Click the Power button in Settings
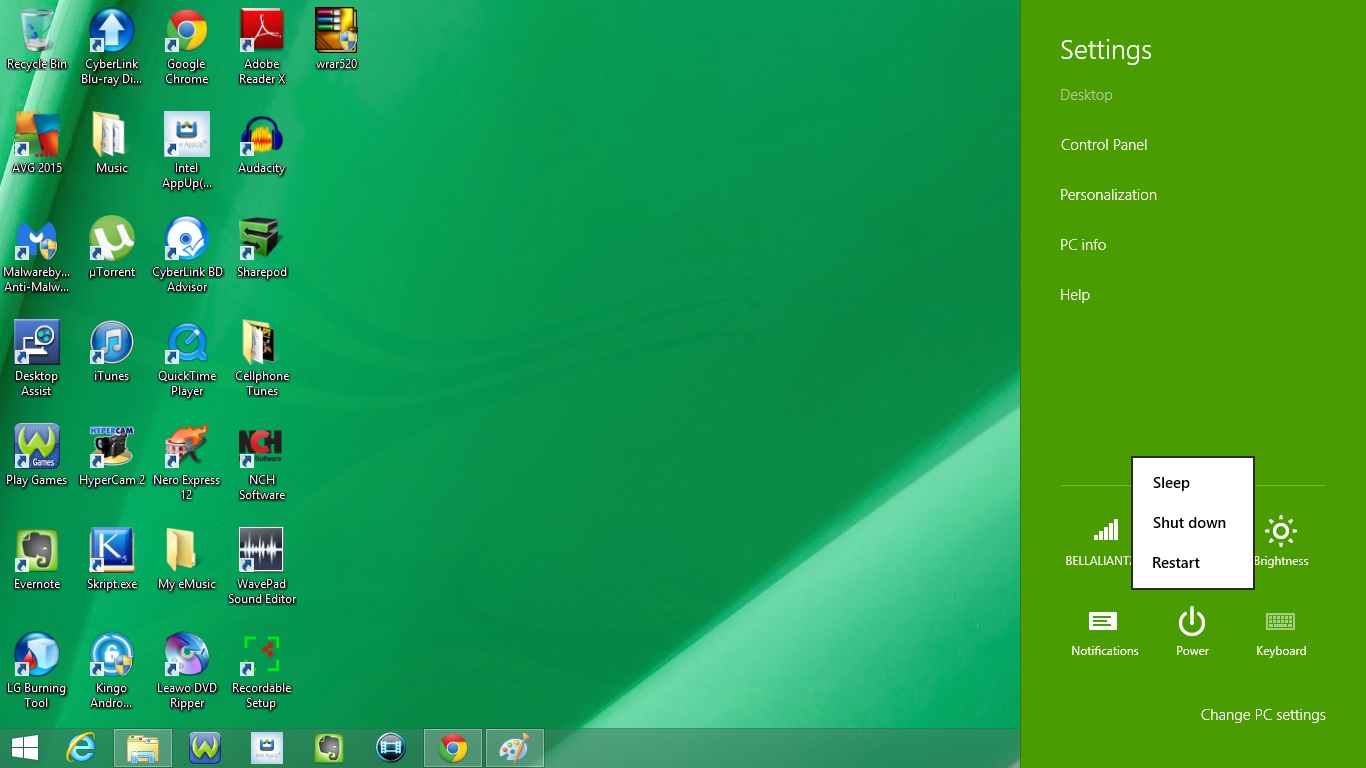The height and width of the screenshot is (768, 1366). [x=1192, y=632]
